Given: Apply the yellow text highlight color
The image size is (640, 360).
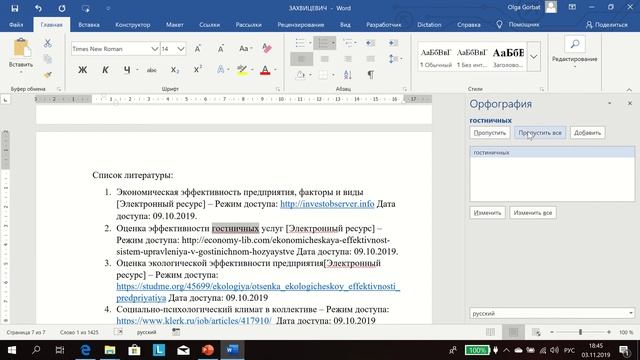Looking at the screenshot, I should click(x=242, y=70).
